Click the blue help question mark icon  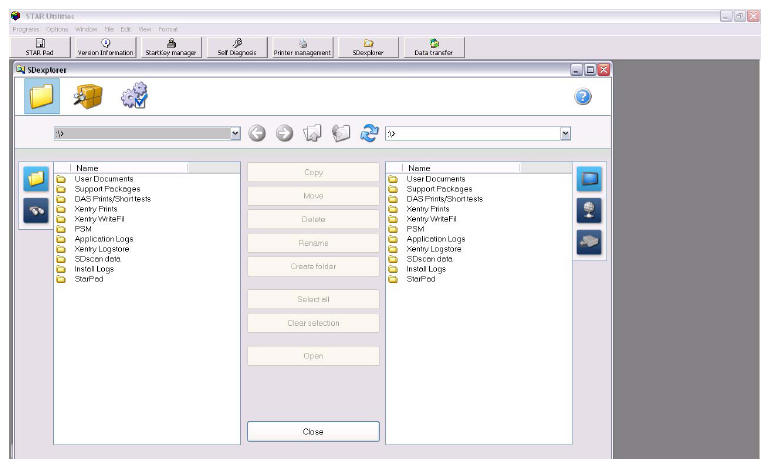[x=584, y=97]
